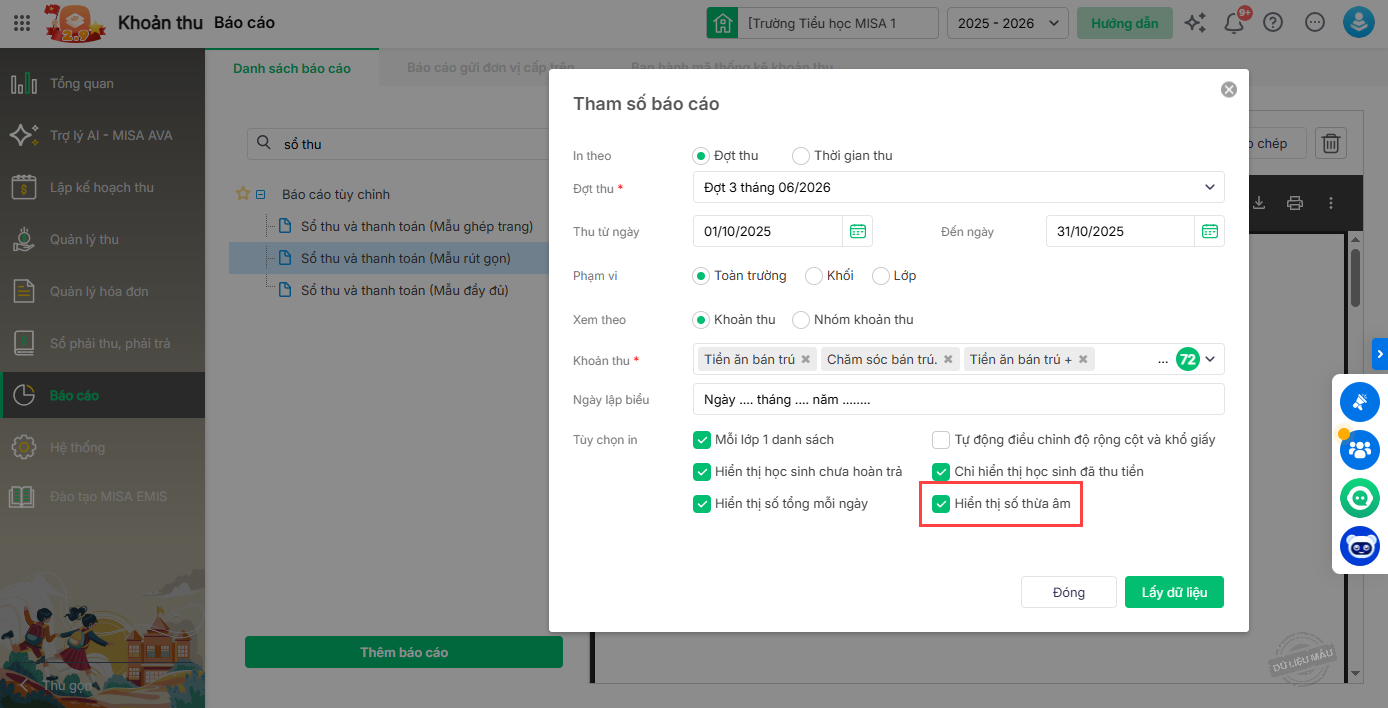Select the Khối scope radio button
Image resolution: width=1388 pixels, height=708 pixels.
814,276
